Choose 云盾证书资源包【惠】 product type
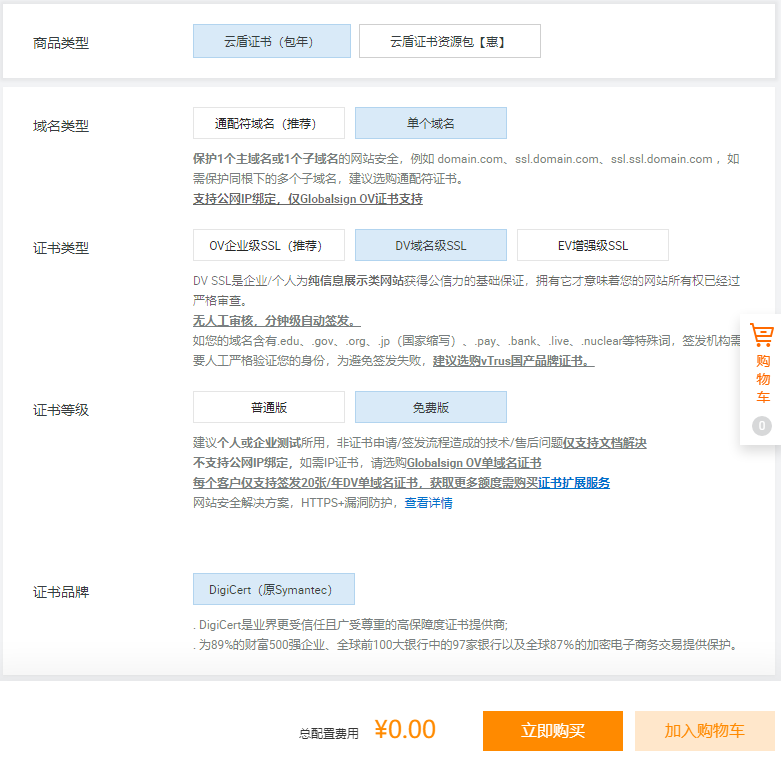This screenshot has width=781, height=761. click(x=449, y=41)
